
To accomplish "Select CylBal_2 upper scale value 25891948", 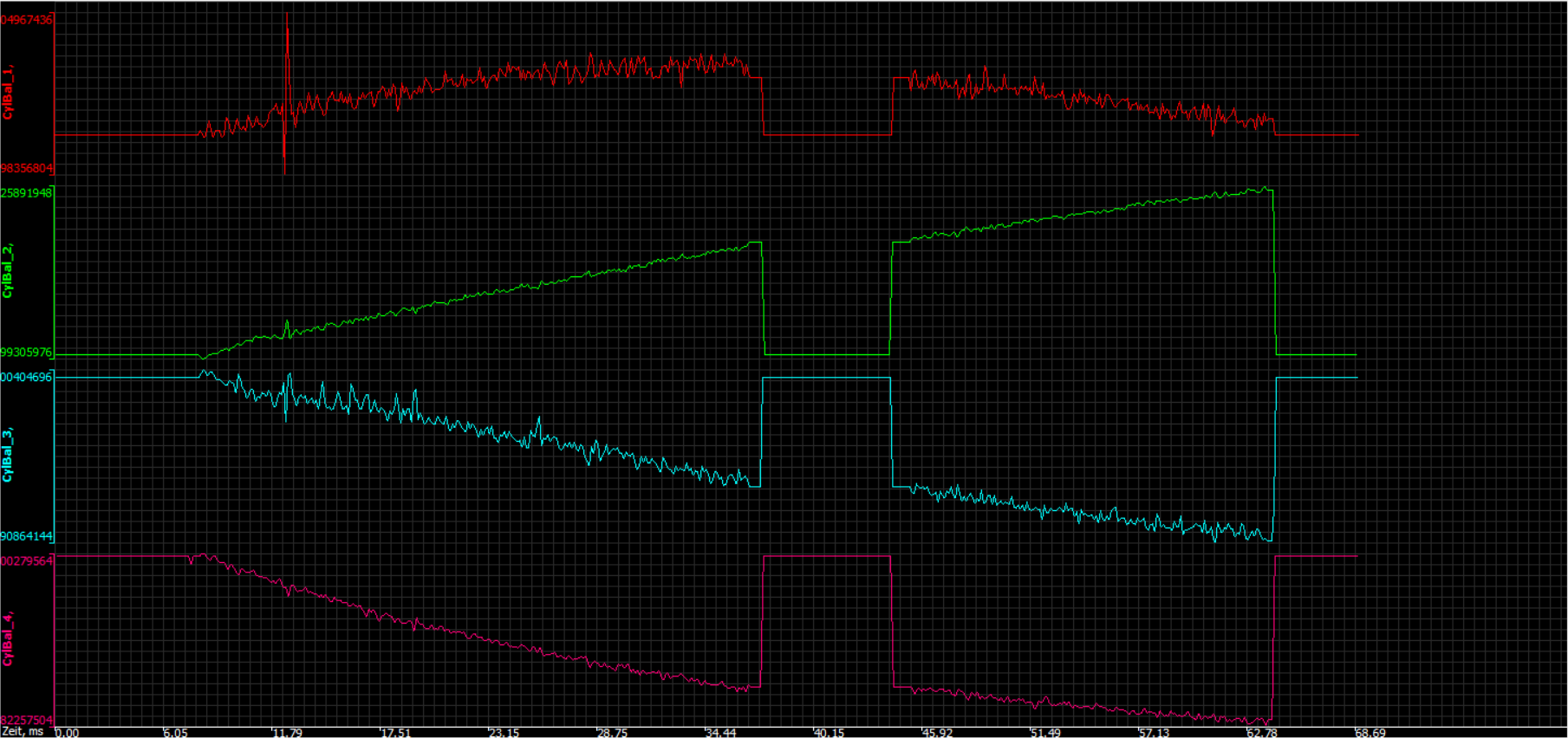I will pos(27,192).
